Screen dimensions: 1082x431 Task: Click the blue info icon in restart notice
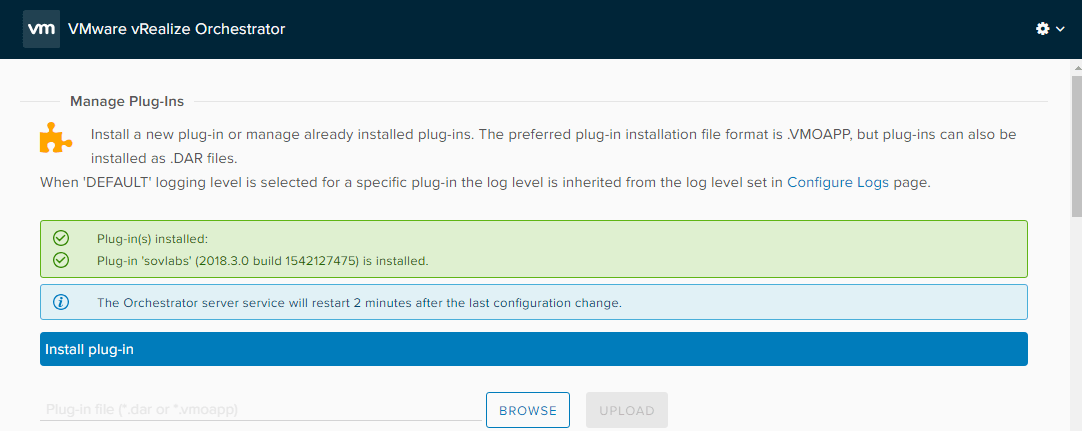click(61, 302)
